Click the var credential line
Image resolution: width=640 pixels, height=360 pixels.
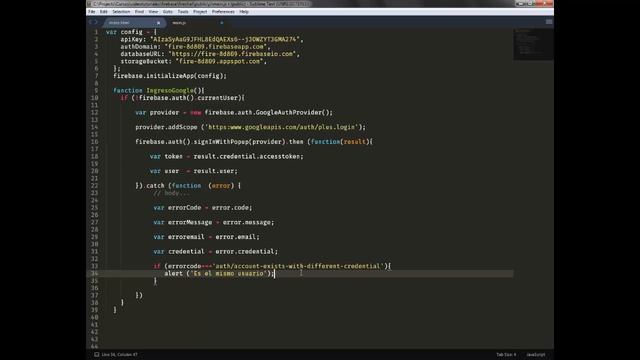(216, 252)
